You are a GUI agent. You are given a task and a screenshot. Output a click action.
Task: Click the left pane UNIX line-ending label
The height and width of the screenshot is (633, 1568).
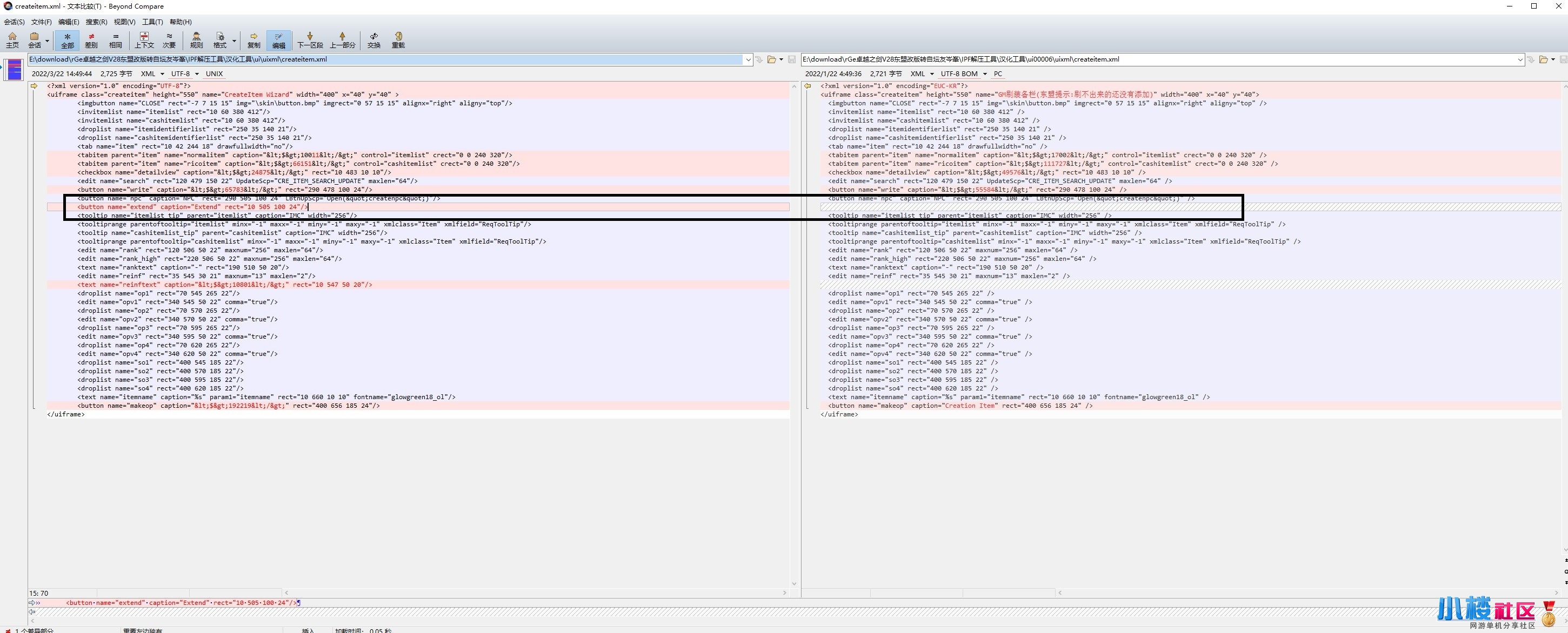pyautogui.click(x=214, y=73)
